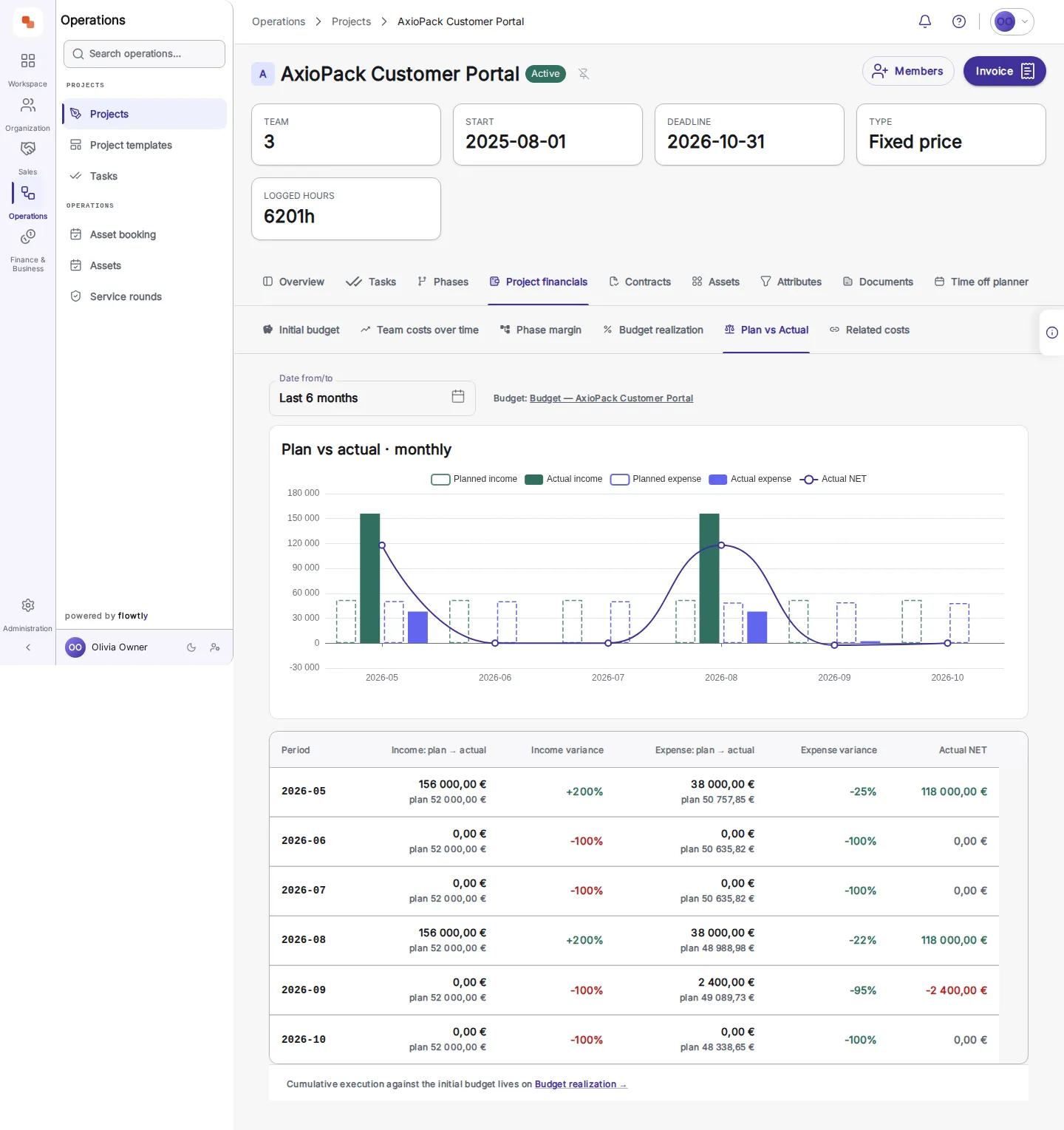Open Asset booking in the sidebar
Screen dimensions: 1064x1130
point(145,234)
